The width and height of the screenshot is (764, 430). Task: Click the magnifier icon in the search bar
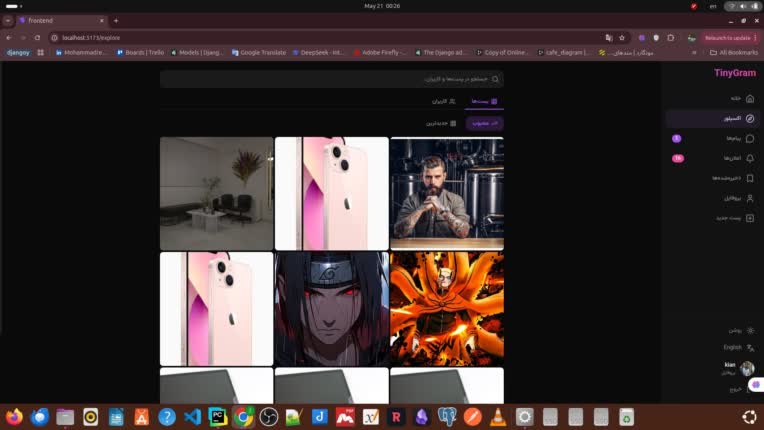coord(496,79)
